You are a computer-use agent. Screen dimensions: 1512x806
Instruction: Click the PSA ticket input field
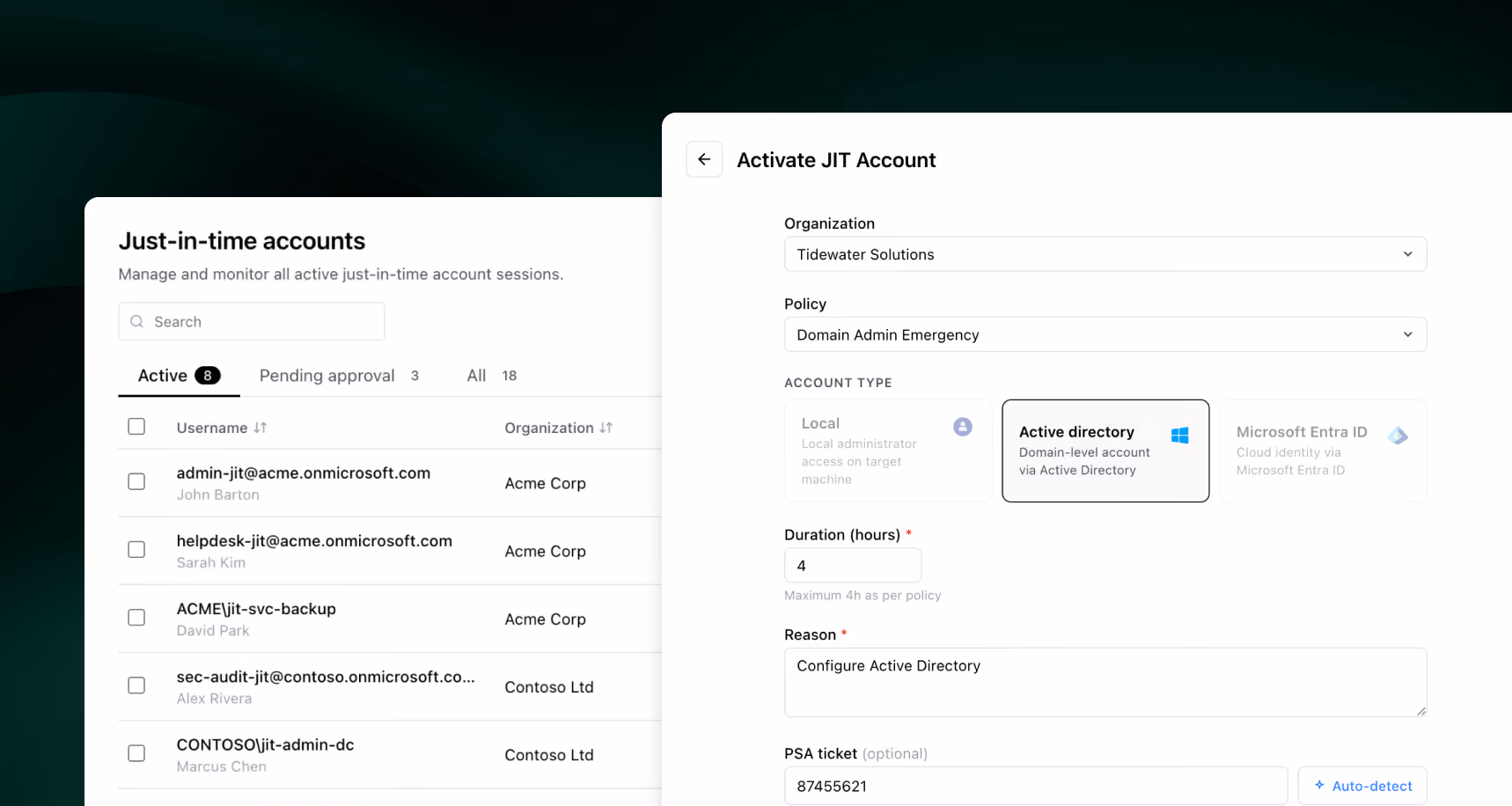[1036, 786]
